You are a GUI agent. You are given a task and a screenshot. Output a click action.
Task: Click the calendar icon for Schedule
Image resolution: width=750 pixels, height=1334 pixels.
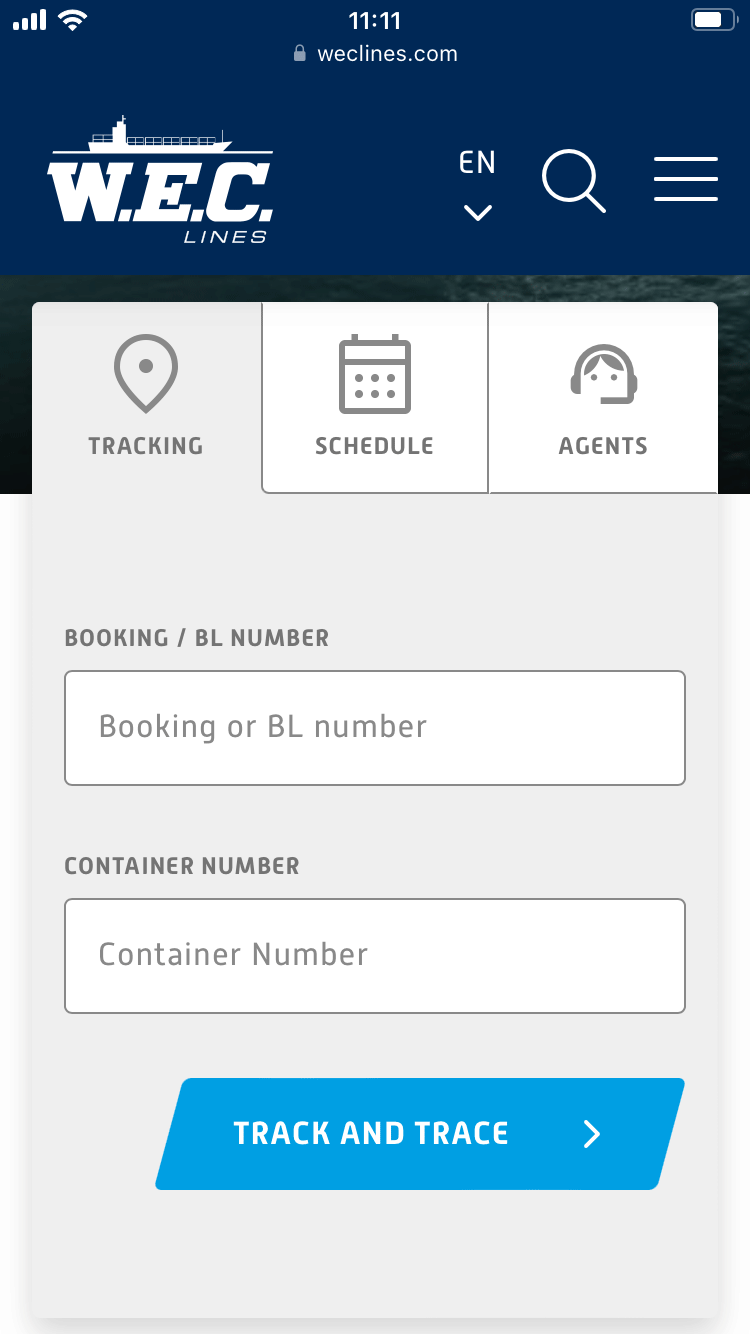(x=375, y=374)
